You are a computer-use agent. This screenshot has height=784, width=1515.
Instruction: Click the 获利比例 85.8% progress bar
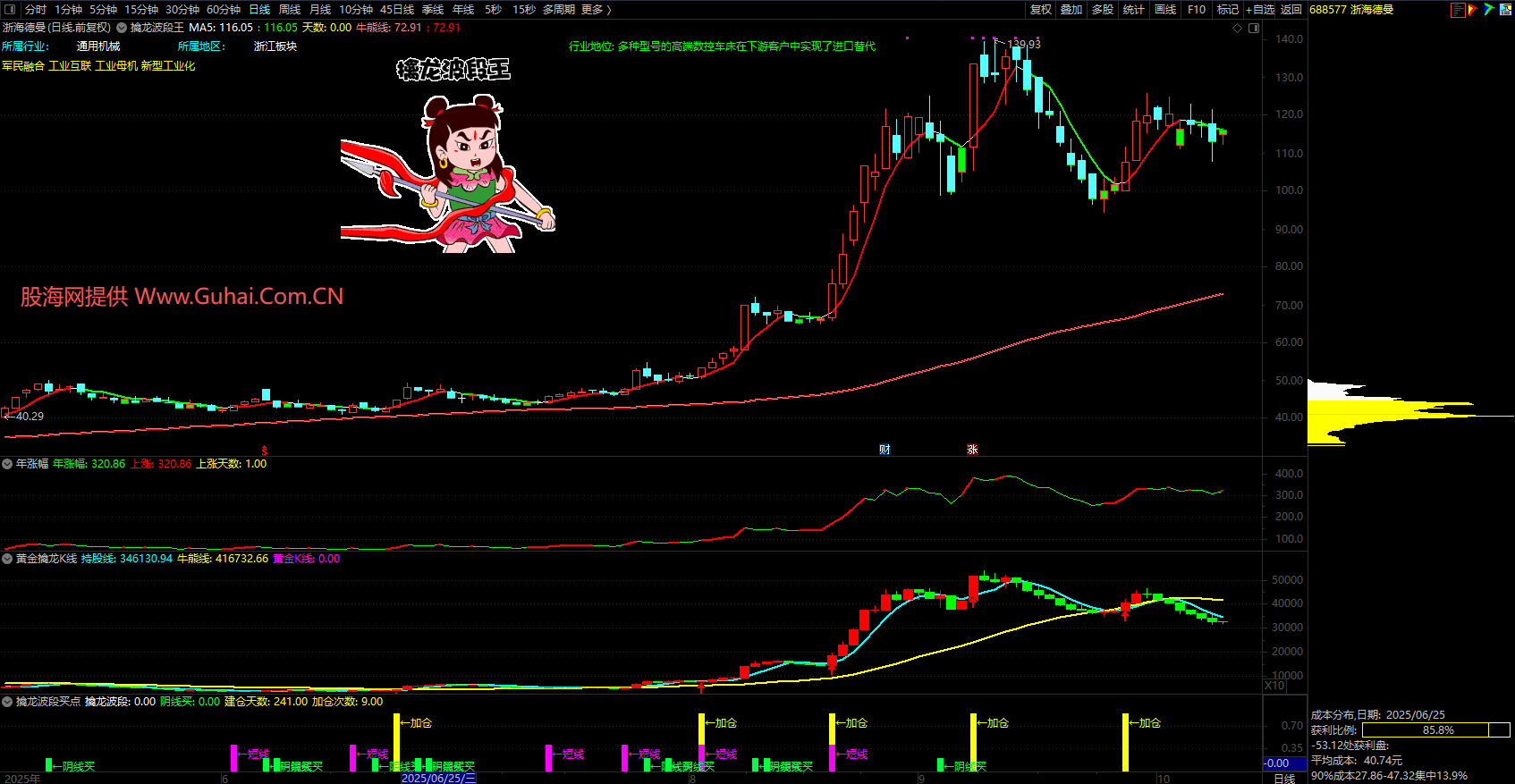[1436, 730]
